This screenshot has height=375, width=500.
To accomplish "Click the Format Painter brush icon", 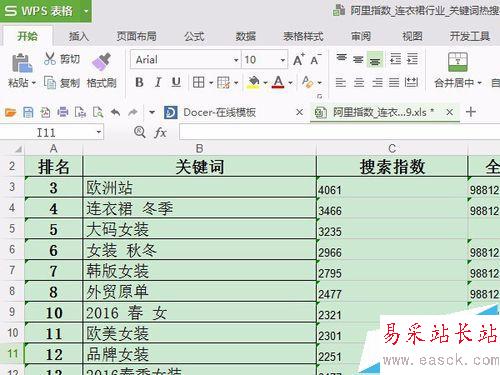I will [101, 62].
